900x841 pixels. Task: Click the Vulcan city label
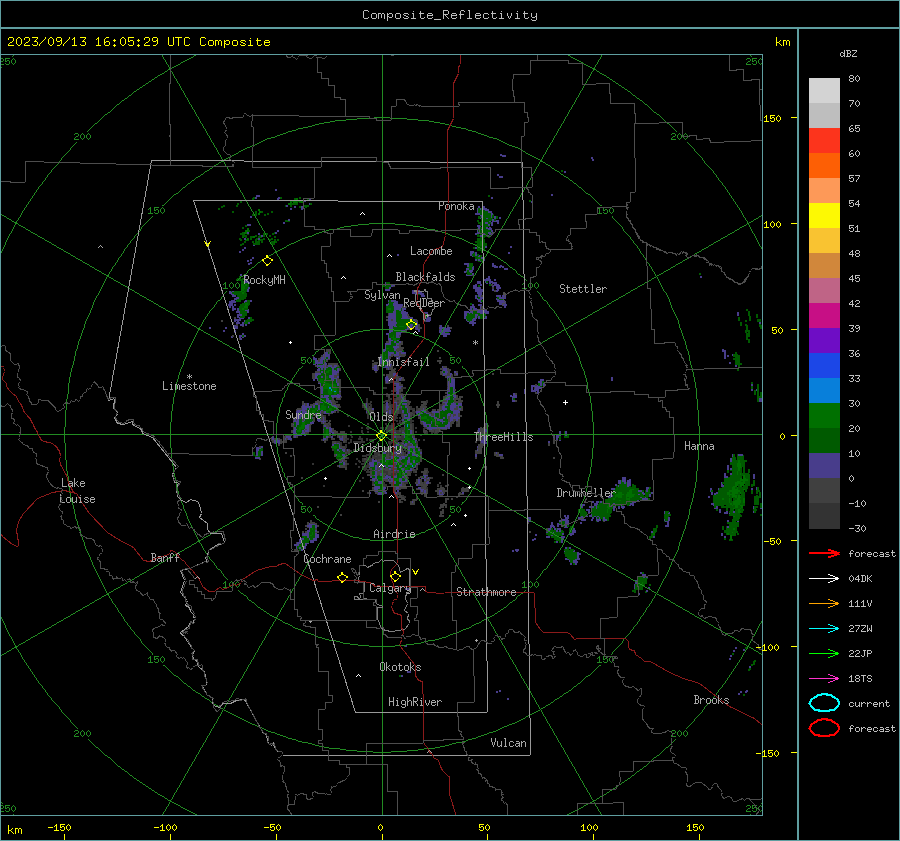coord(509,743)
